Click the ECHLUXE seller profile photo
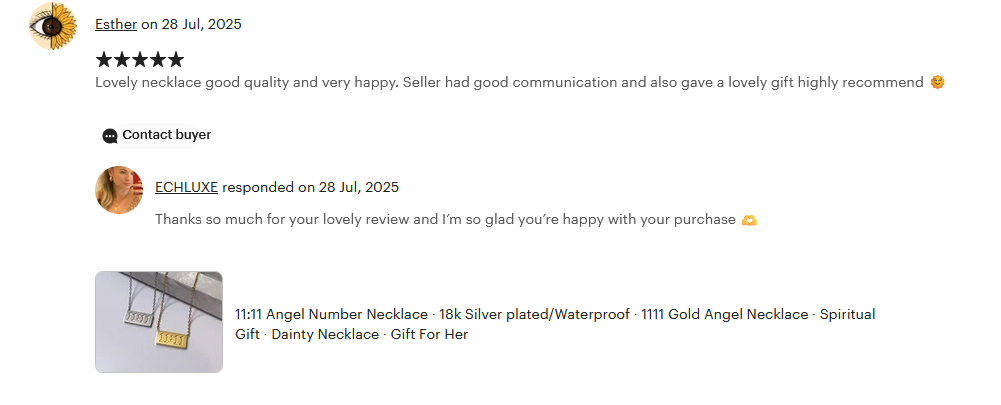Image resolution: width=1001 pixels, height=405 pixels. tap(119, 190)
